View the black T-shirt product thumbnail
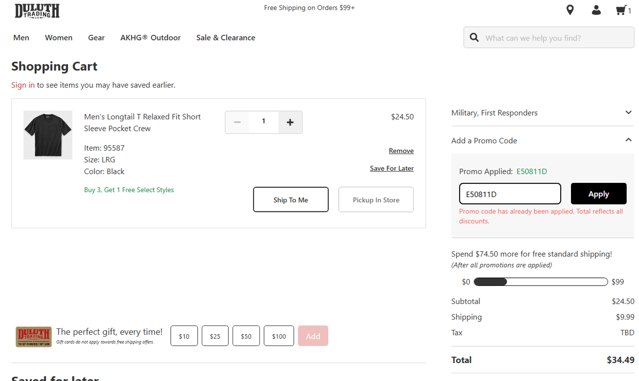 pyautogui.click(x=48, y=135)
